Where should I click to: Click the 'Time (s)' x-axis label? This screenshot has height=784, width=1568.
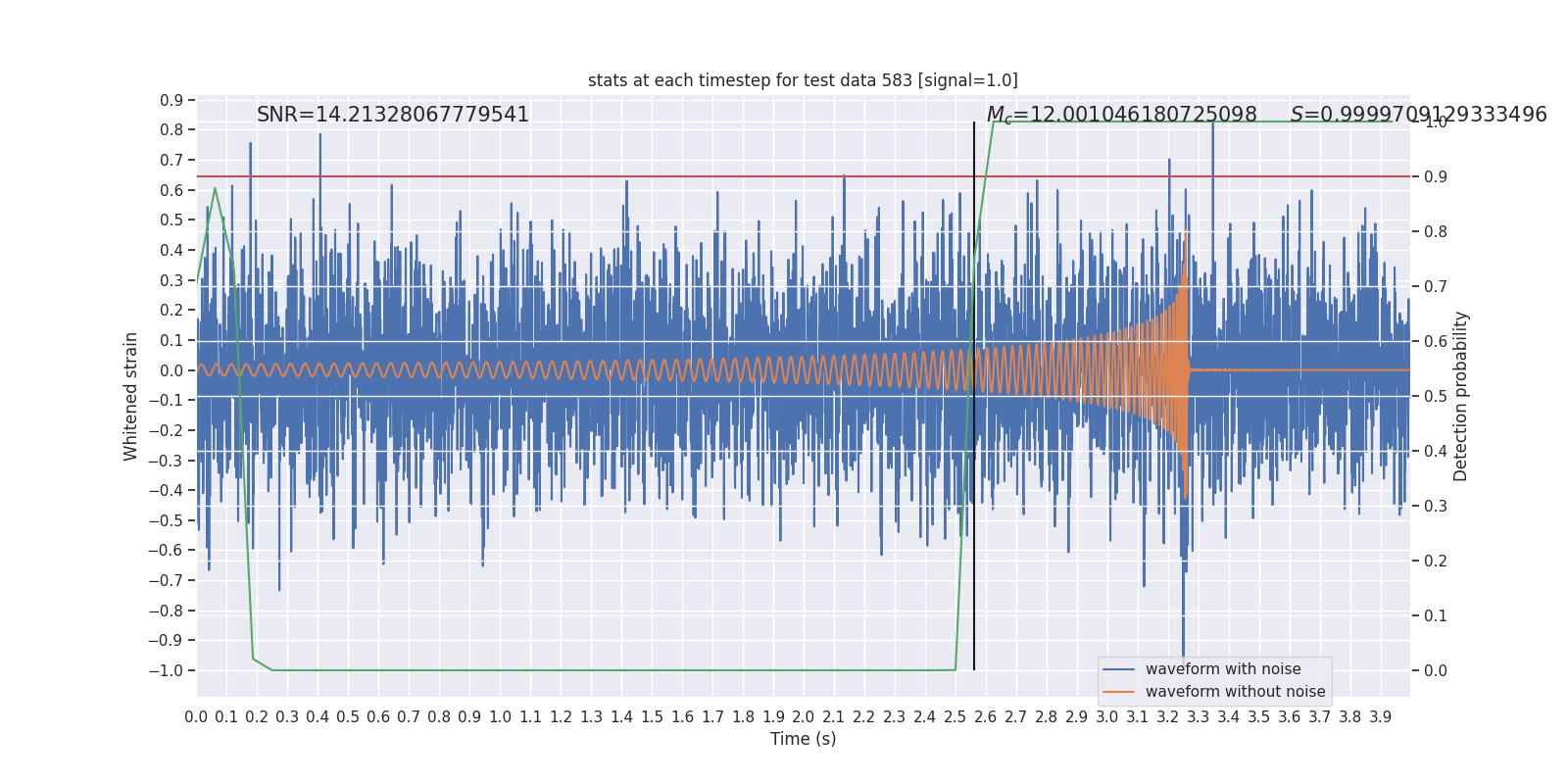coord(803,739)
